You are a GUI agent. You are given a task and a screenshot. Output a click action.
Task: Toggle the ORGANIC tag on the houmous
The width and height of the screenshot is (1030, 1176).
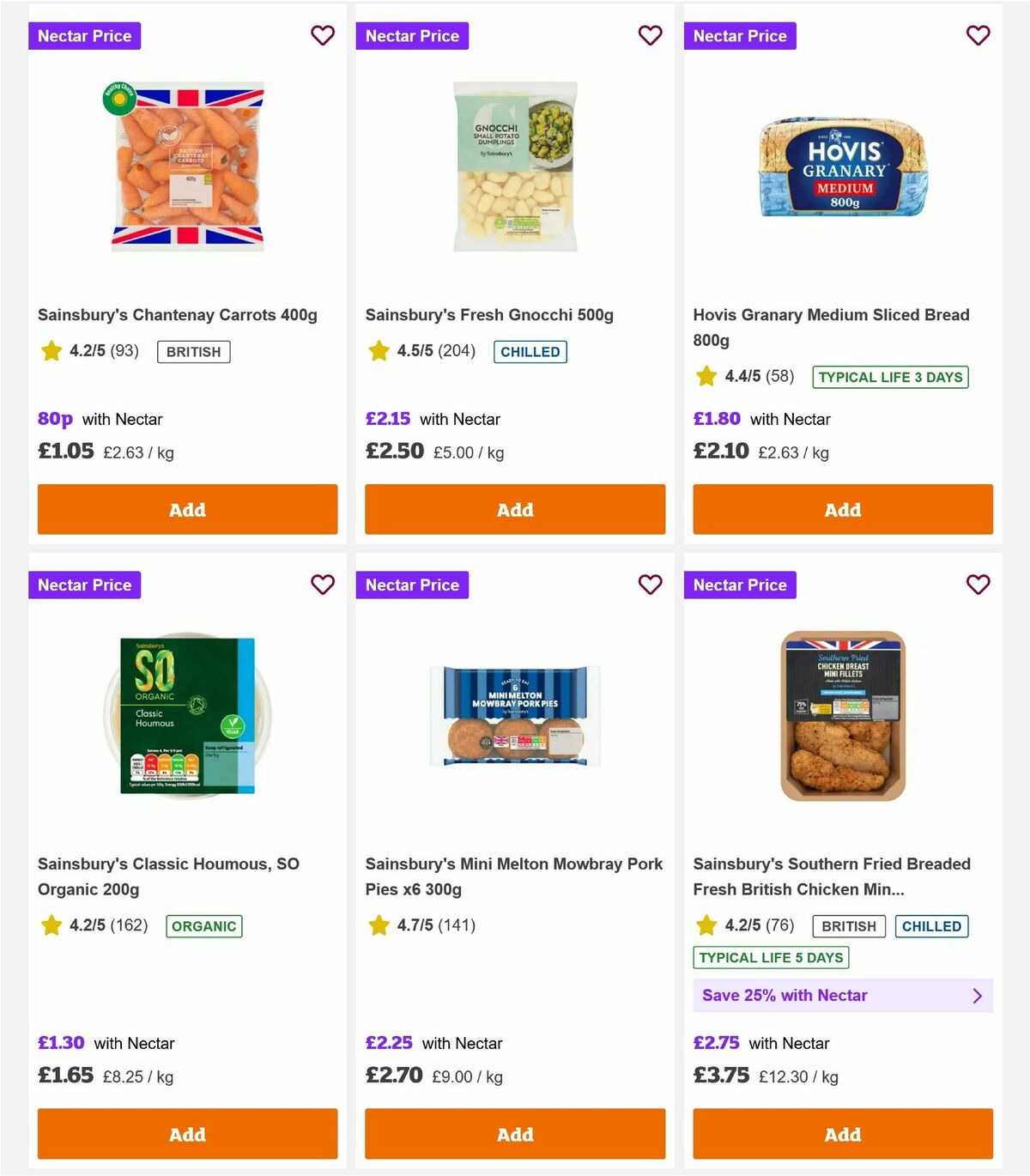pyautogui.click(x=203, y=926)
